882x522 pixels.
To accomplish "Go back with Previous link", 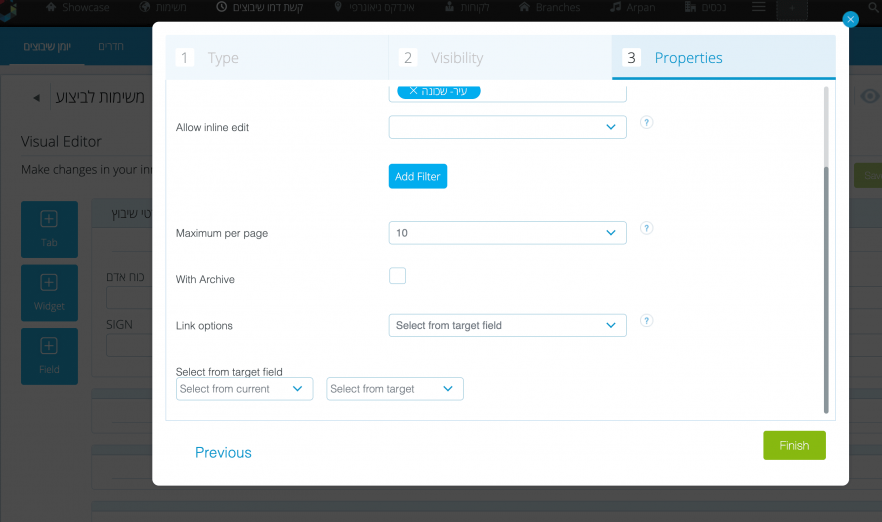I will pos(223,452).
